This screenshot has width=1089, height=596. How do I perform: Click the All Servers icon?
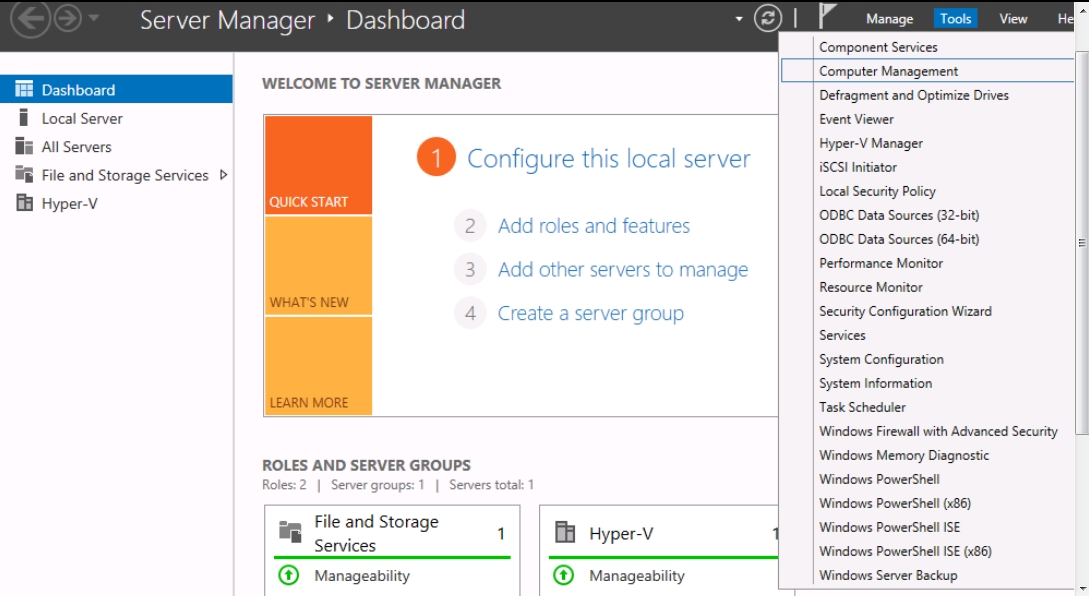[x=24, y=147]
